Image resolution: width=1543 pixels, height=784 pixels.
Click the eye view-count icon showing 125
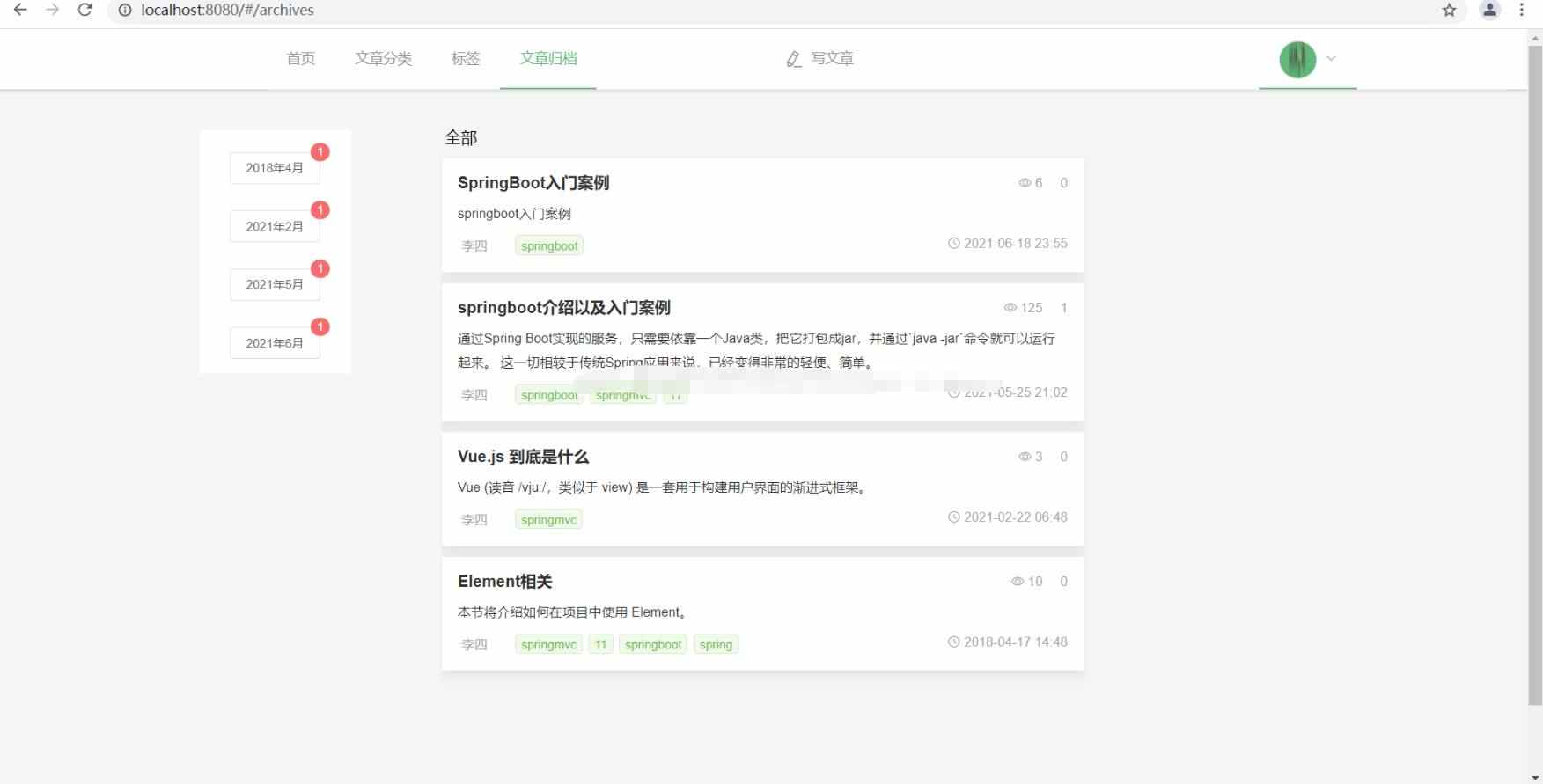coord(1010,308)
